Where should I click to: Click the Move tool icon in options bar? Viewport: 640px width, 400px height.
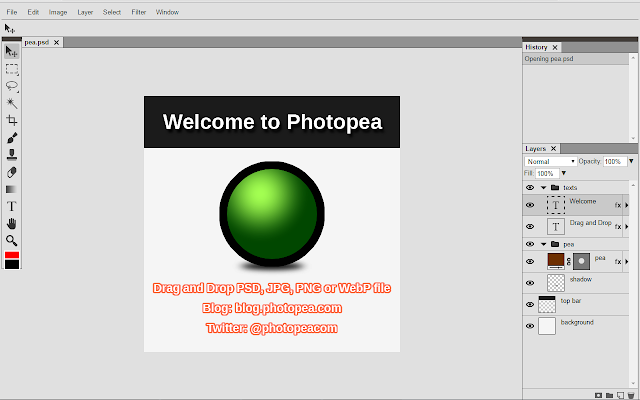pos(9,29)
